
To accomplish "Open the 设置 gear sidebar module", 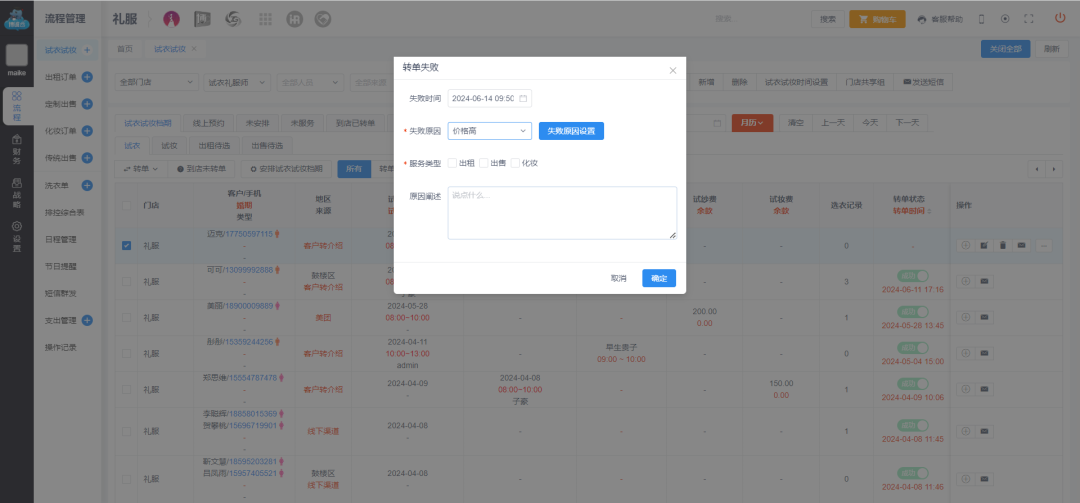I will pyautogui.click(x=17, y=236).
